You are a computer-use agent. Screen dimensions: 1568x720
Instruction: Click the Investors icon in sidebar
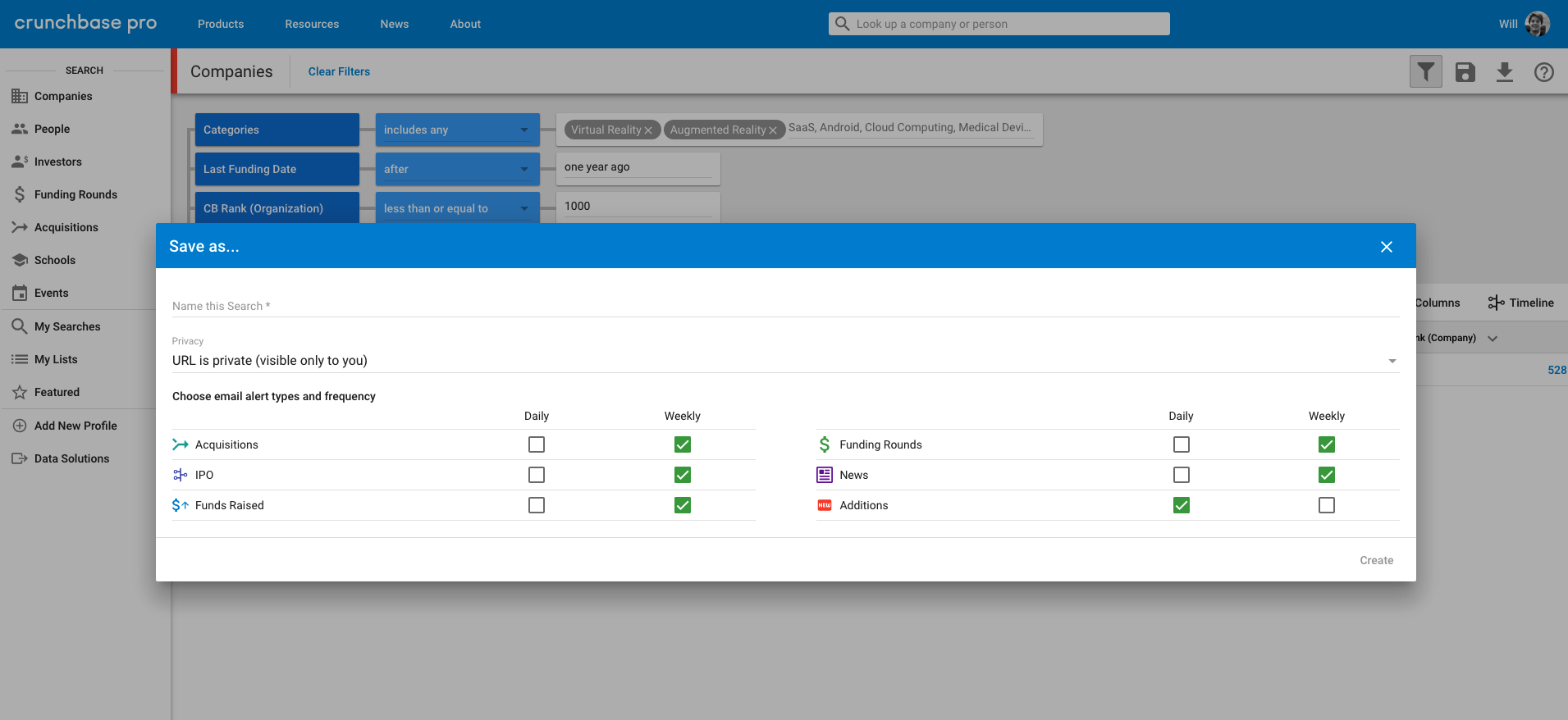(20, 162)
